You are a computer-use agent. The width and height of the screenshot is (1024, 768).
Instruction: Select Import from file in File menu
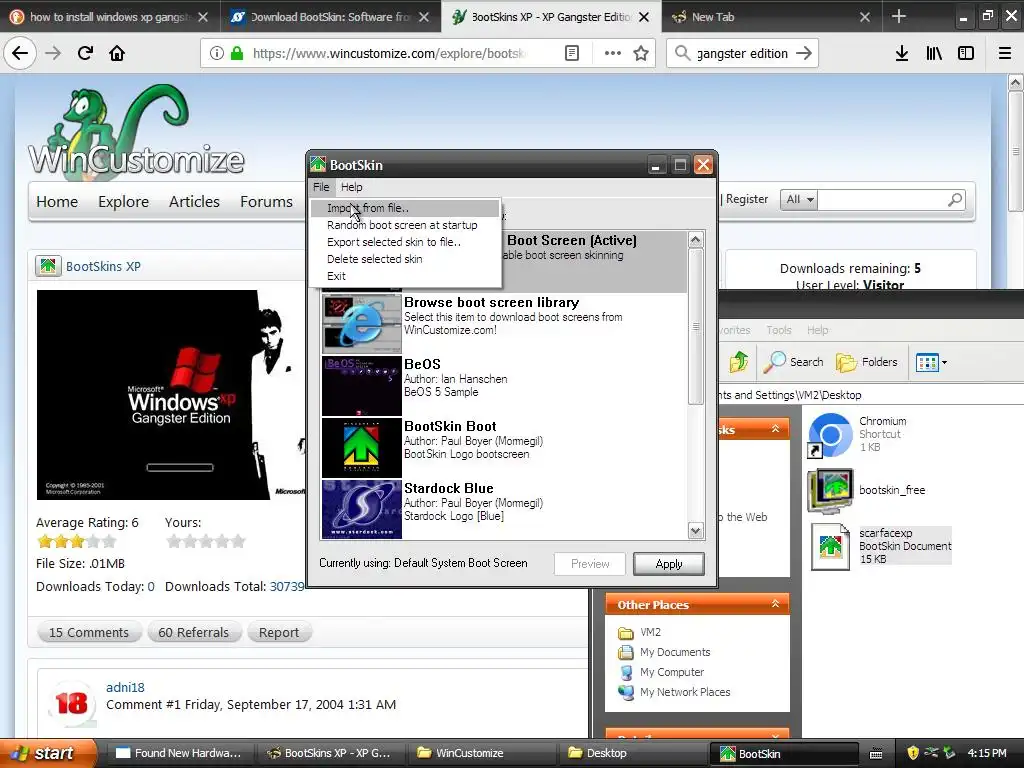pyautogui.click(x=405, y=208)
